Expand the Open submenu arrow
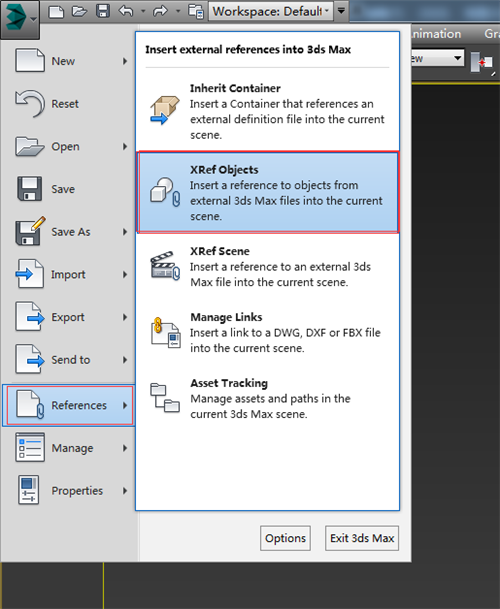The height and width of the screenshot is (609, 500). click(125, 146)
